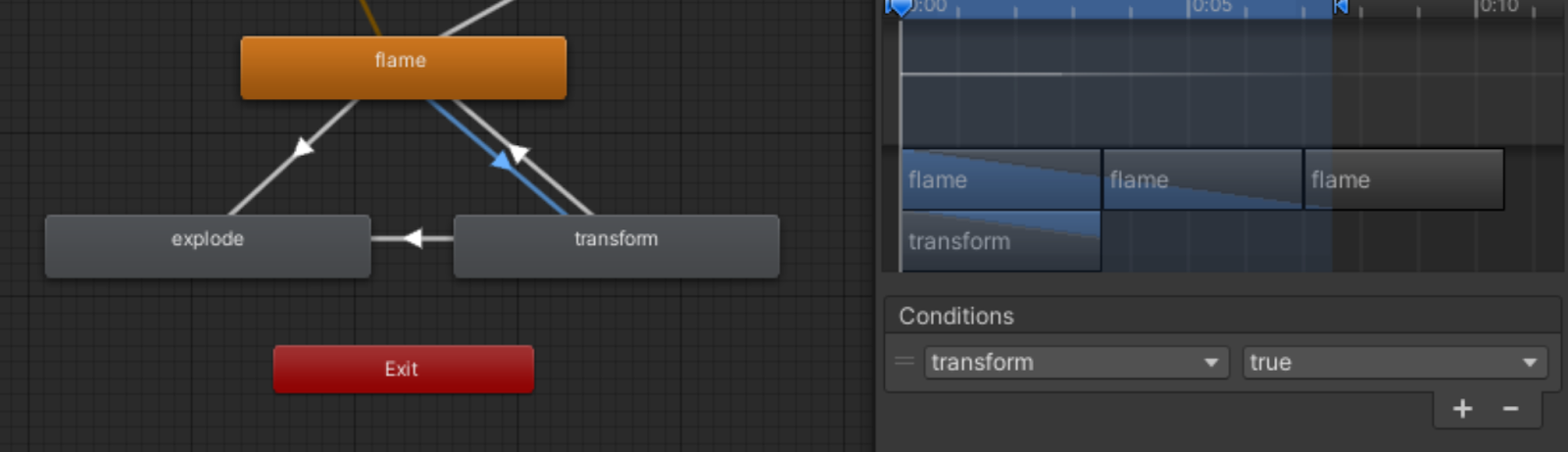Open the true value dropdown
The height and width of the screenshot is (452, 1568).
tap(1395, 362)
